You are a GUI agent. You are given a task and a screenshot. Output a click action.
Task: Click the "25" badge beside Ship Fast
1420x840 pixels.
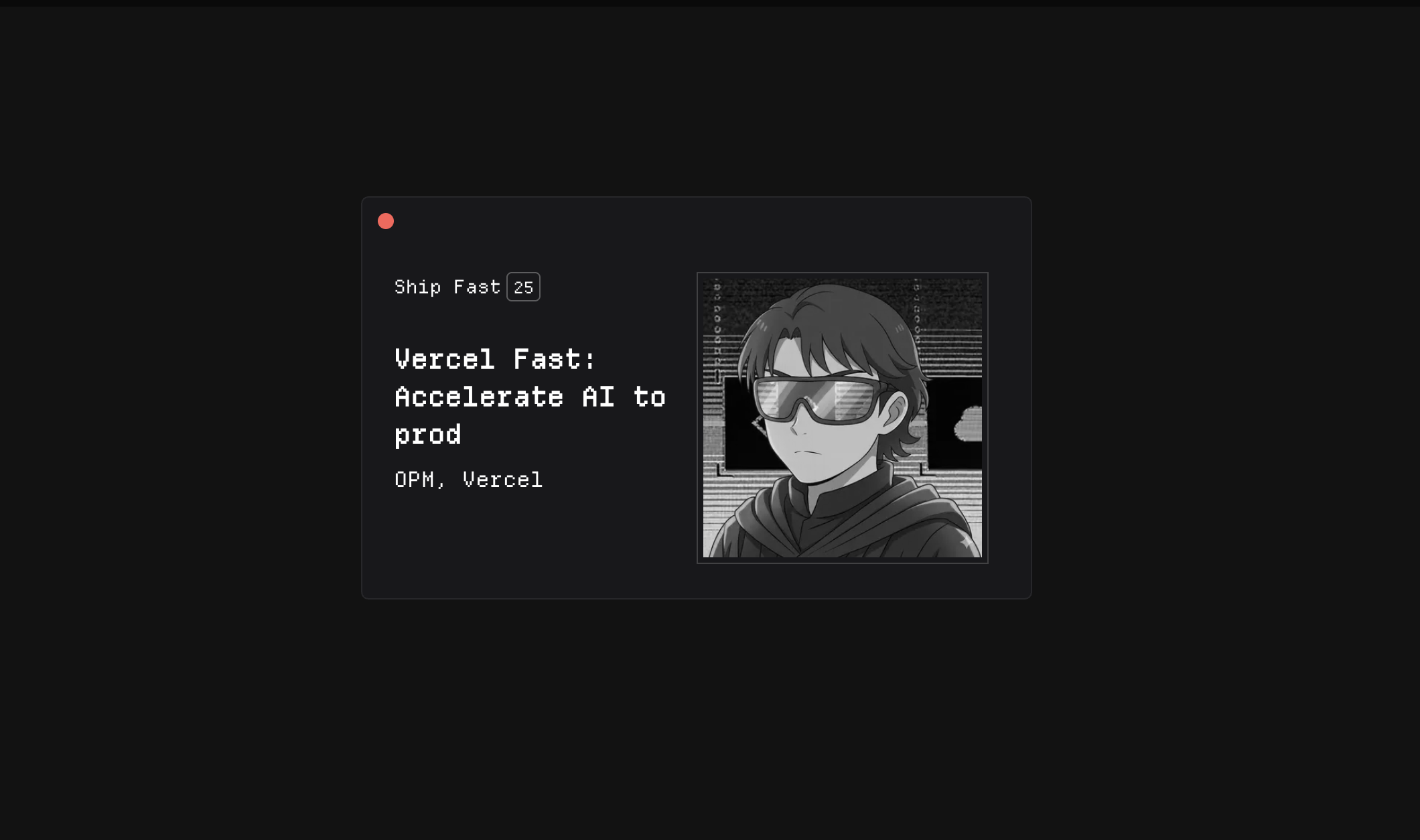tap(523, 287)
